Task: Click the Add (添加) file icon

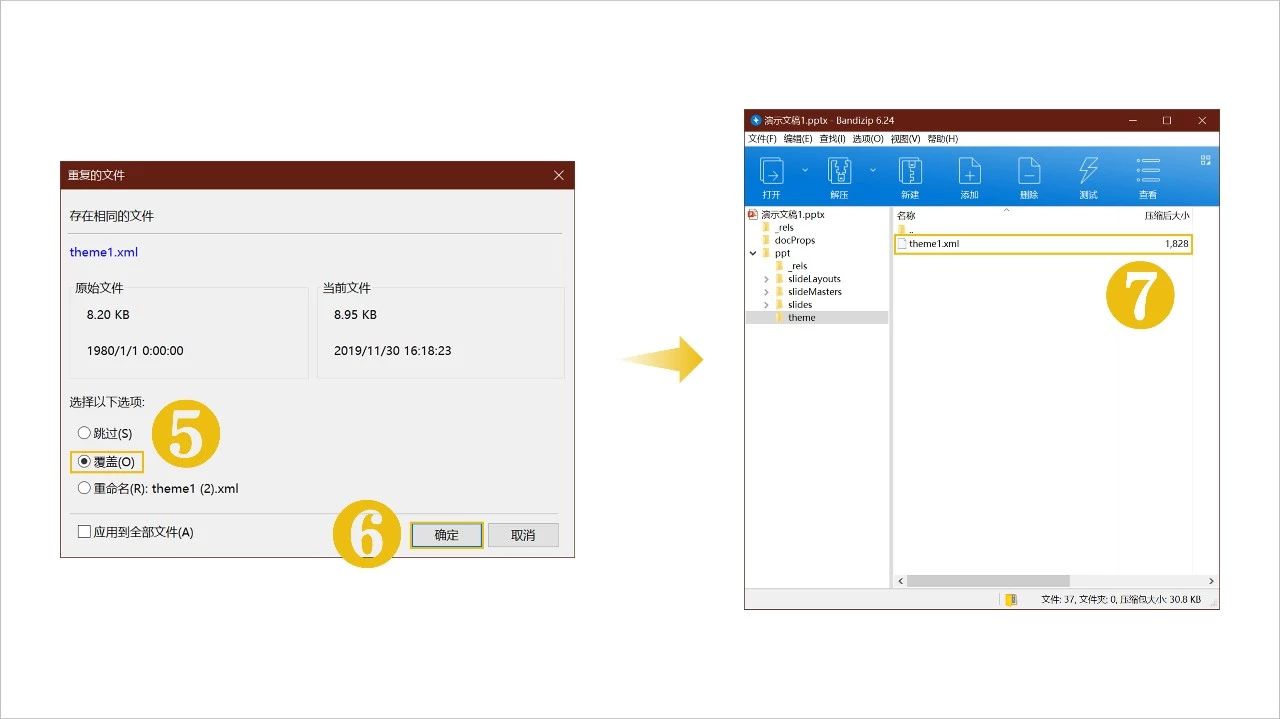Action: (x=969, y=170)
